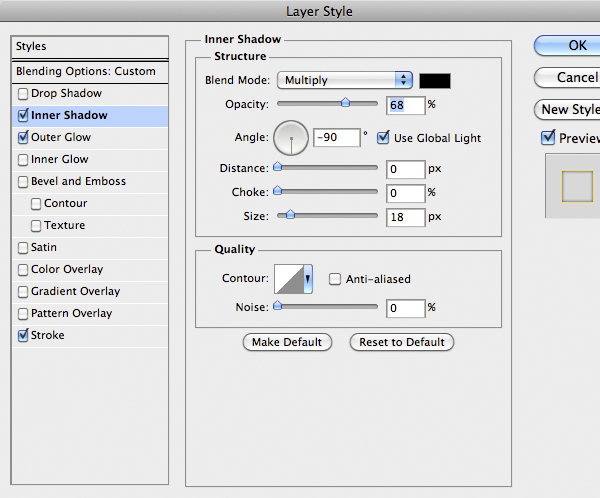Click the angle dial control
The height and width of the screenshot is (498, 600).
[x=291, y=138]
